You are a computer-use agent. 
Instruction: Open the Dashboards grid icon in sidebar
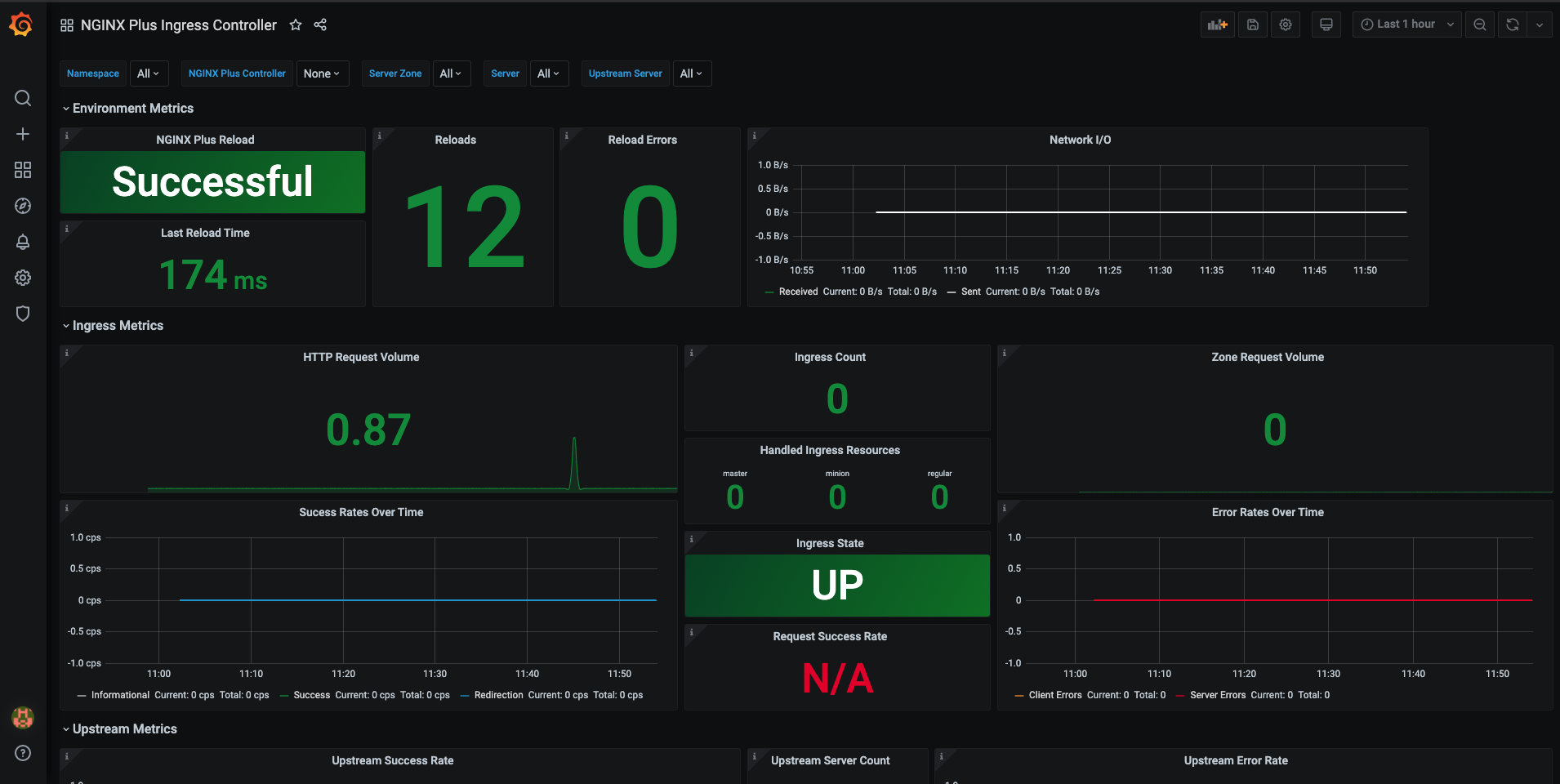click(x=23, y=170)
